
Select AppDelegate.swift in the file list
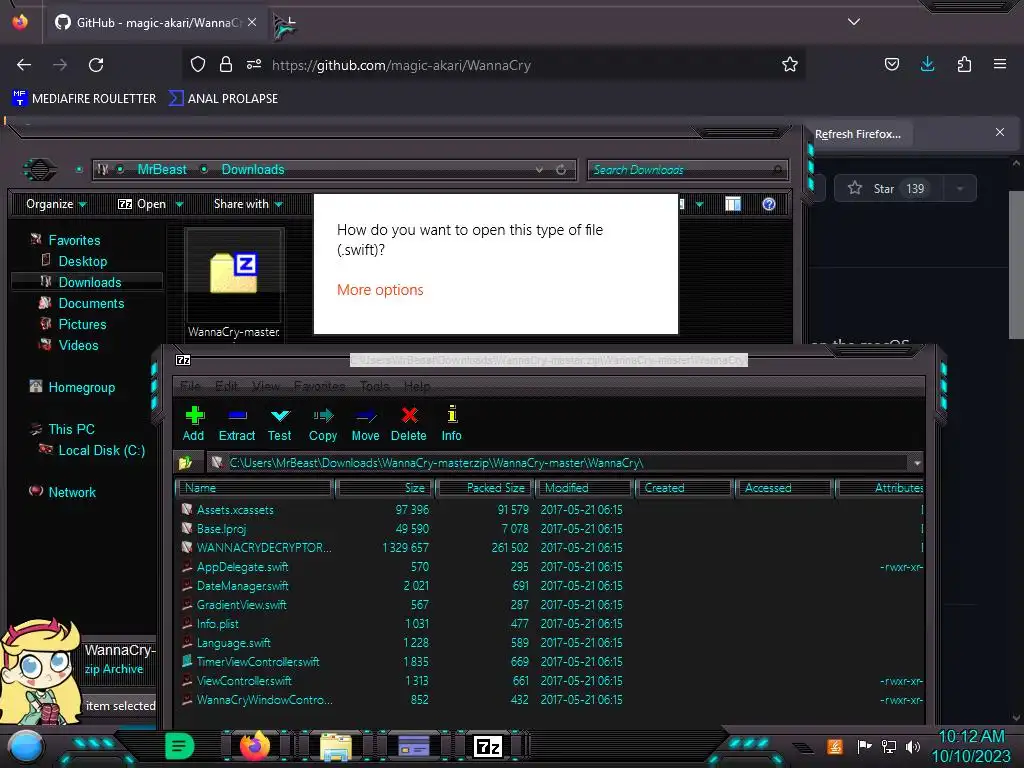(242, 566)
